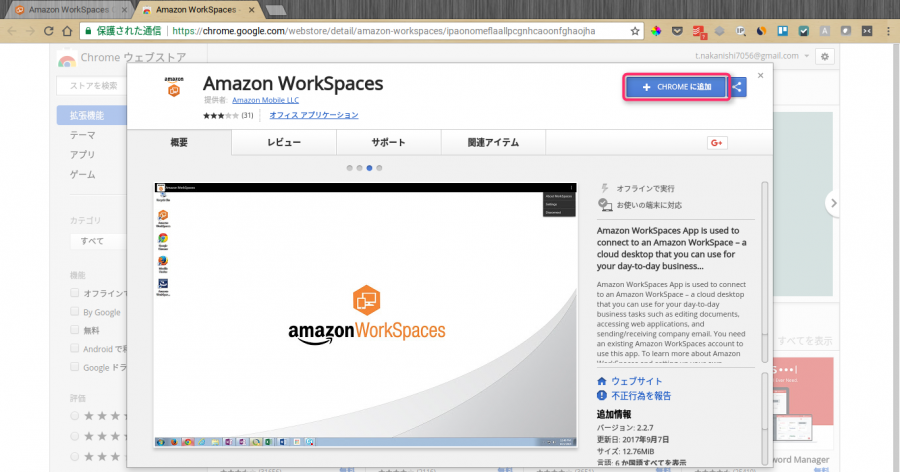The image size is (900, 472).
Task: Click the gray stacked layers extension icon
Action: coord(720,31)
